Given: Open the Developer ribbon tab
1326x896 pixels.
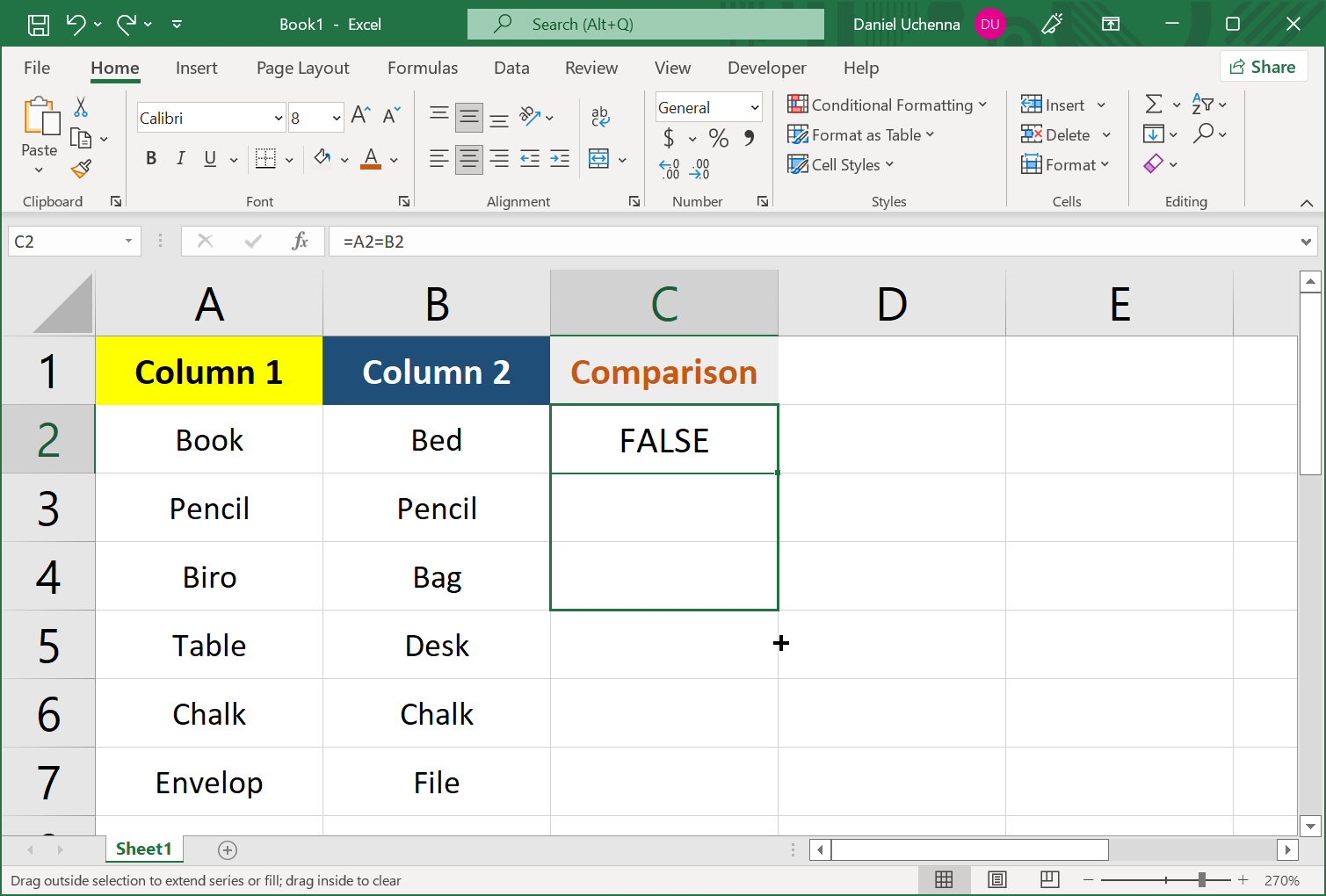Looking at the screenshot, I should pos(766,68).
